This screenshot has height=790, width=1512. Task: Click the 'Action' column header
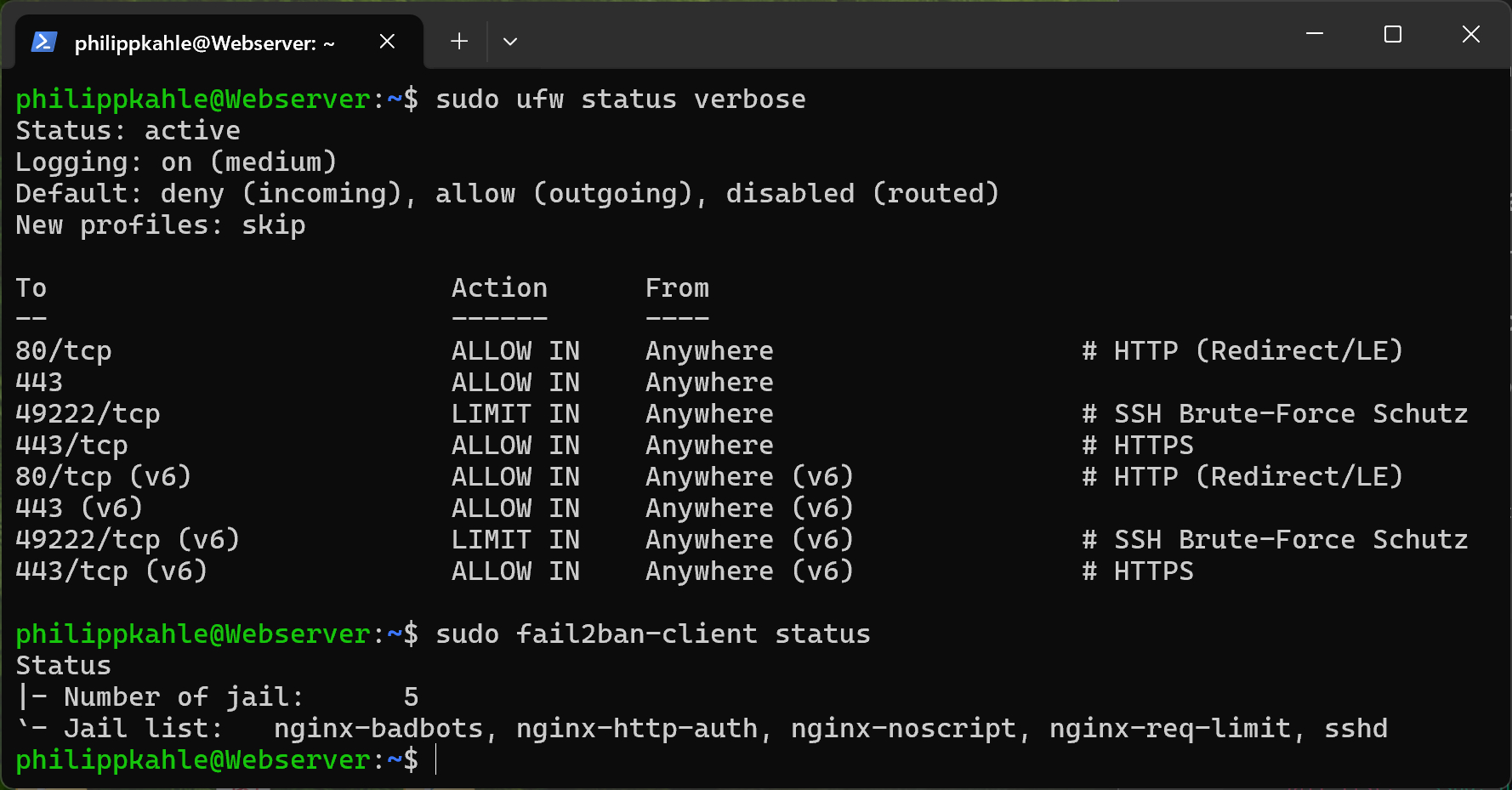[499, 288]
